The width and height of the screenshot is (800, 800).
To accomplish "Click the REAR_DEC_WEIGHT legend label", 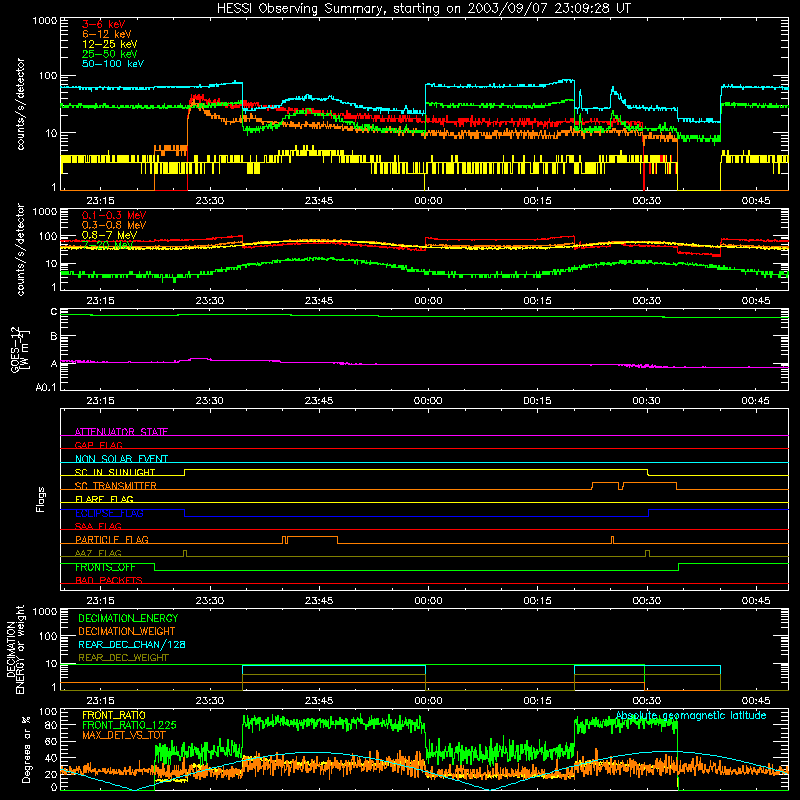I will 123,658.
